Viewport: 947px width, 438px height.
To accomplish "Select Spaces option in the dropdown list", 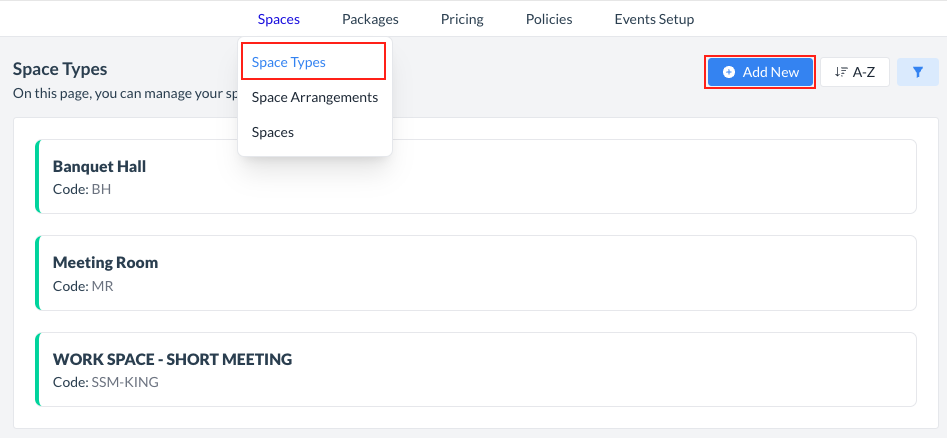I will tap(273, 132).
